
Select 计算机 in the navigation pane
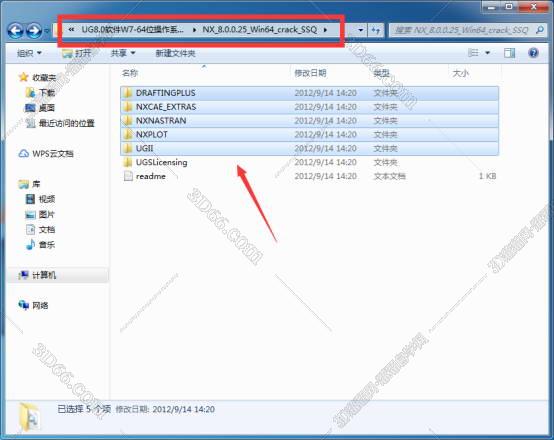[44, 275]
